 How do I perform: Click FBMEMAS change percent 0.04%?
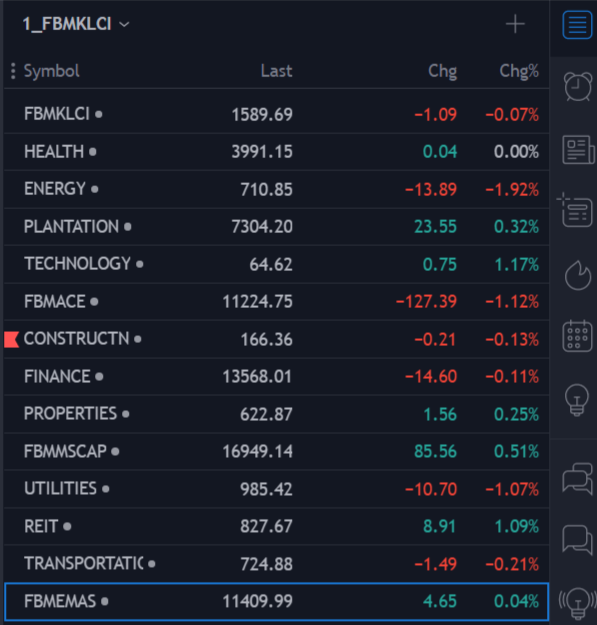pos(516,601)
